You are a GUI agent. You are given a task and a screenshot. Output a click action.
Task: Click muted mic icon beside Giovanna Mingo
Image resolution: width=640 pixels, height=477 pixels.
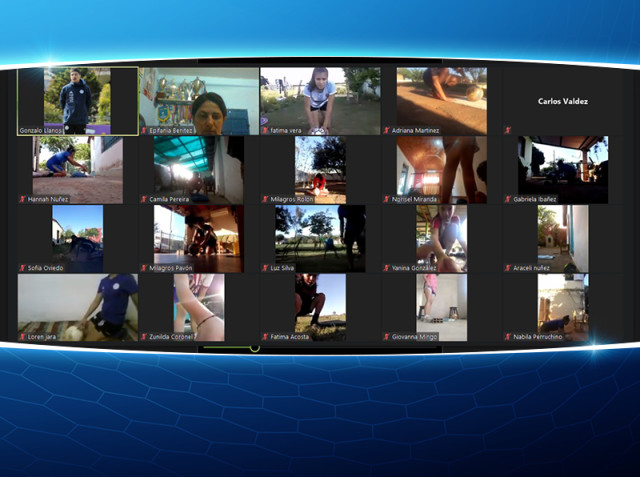[387, 337]
